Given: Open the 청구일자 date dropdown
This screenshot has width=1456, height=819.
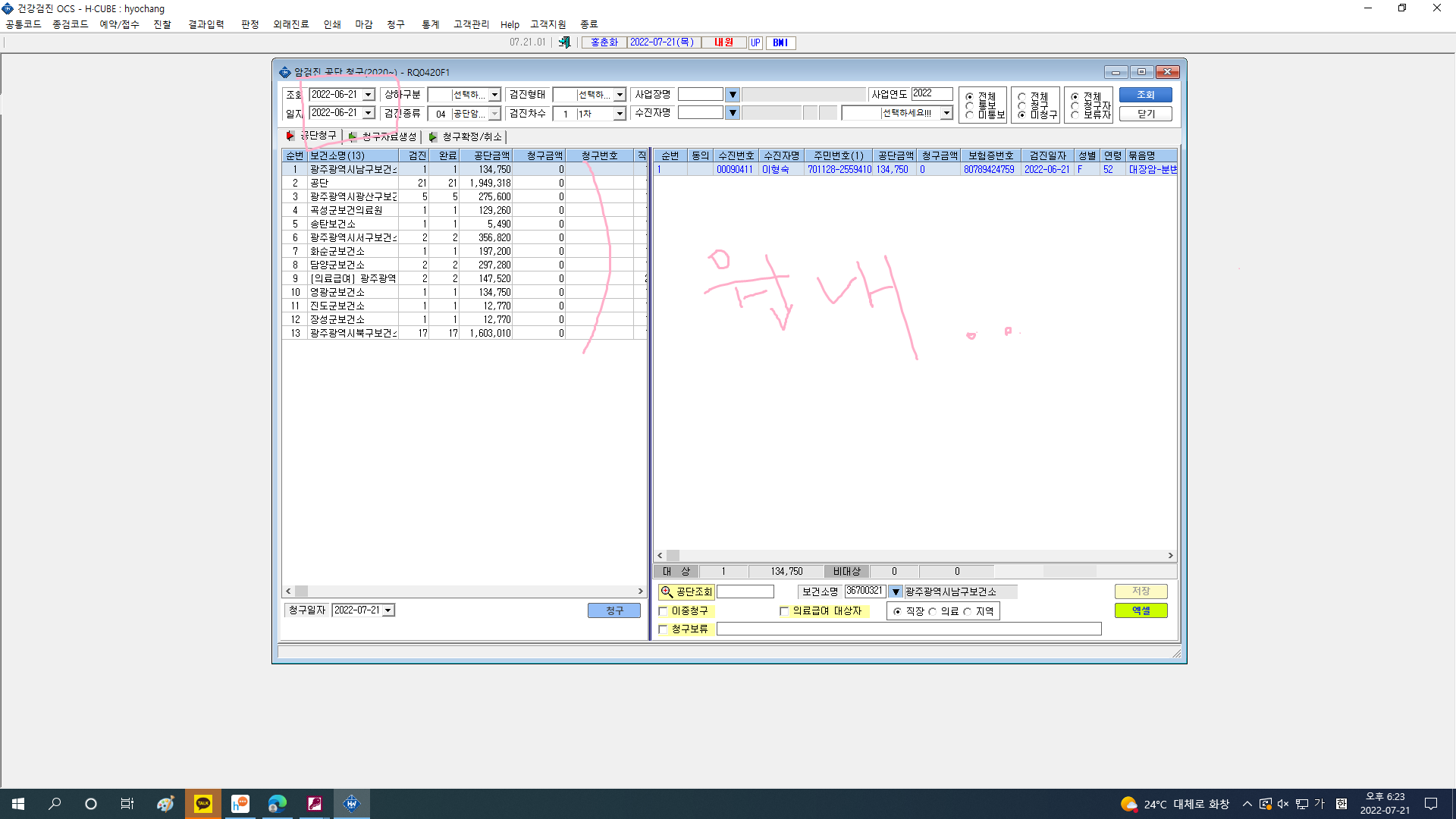Looking at the screenshot, I should (x=388, y=610).
